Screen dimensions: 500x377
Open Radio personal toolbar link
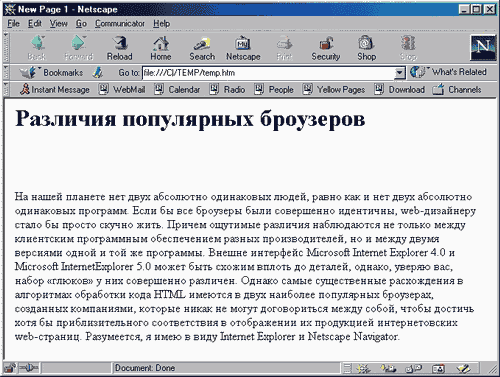click(227, 89)
